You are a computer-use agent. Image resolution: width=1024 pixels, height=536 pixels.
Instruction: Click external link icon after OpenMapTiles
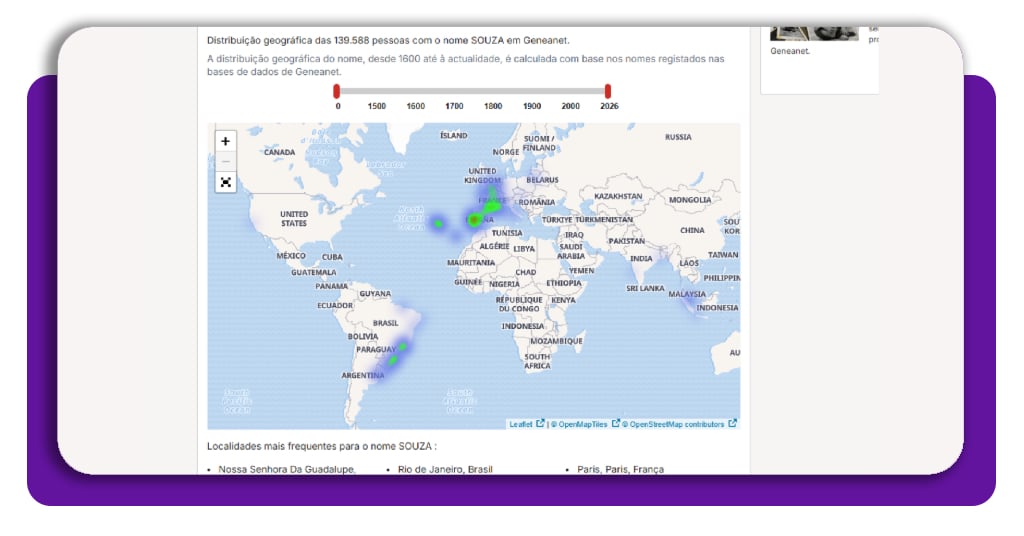point(615,424)
